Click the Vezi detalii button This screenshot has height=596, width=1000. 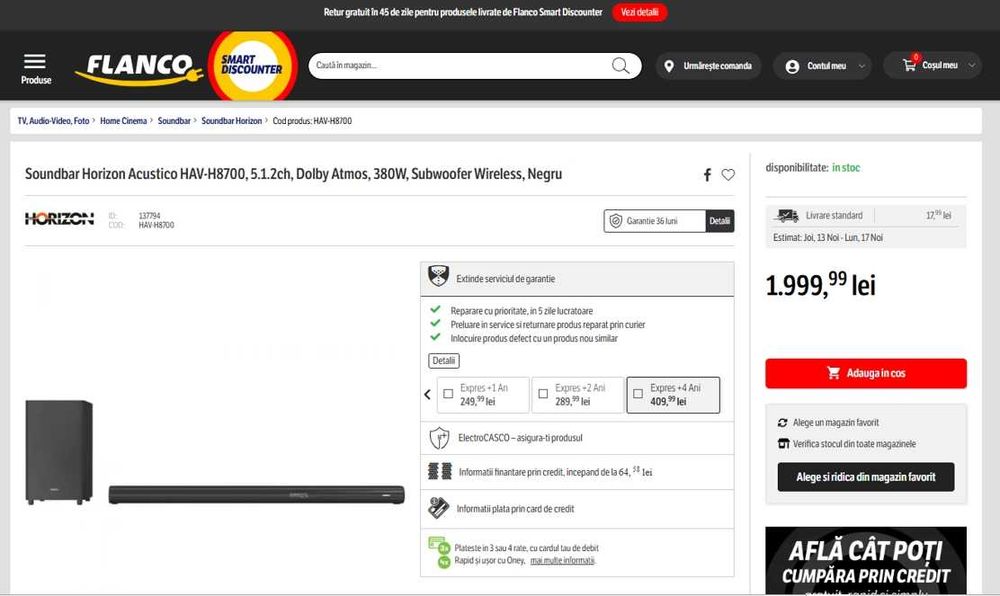coord(640,12)
